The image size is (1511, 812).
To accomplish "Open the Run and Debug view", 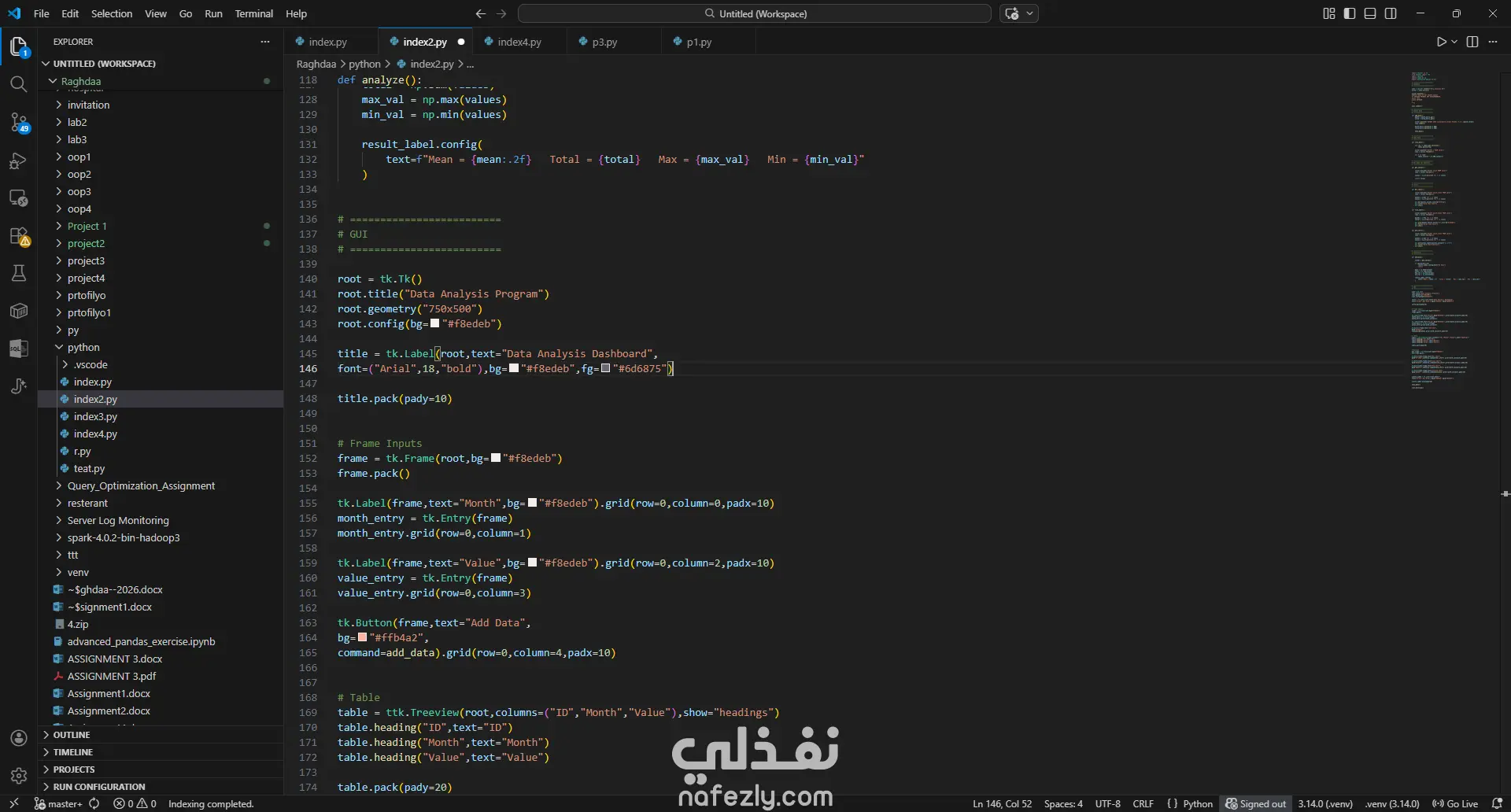I will click(x=19, y=161).
